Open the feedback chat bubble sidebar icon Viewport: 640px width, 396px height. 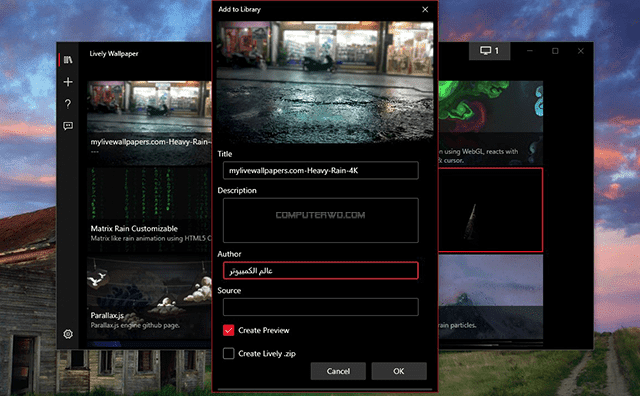tap(68, 126)
